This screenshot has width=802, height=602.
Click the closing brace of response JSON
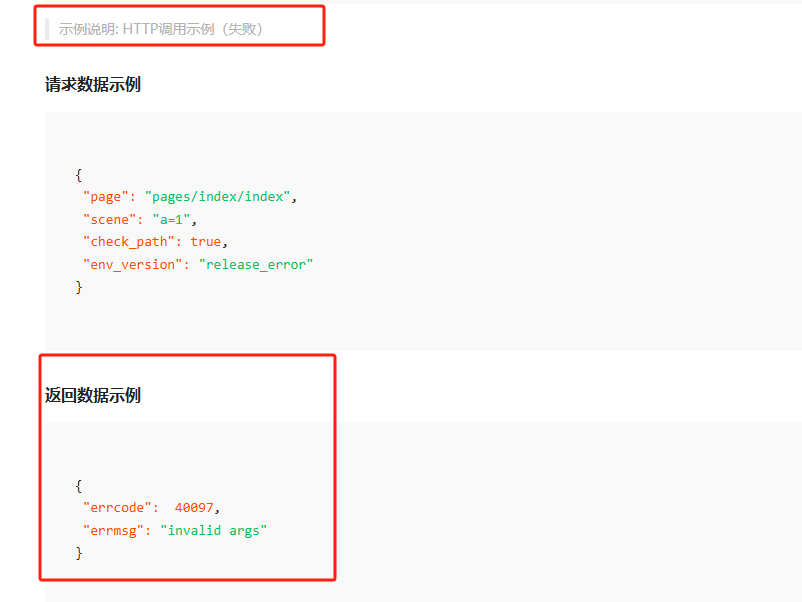click(x=79, y=553)
